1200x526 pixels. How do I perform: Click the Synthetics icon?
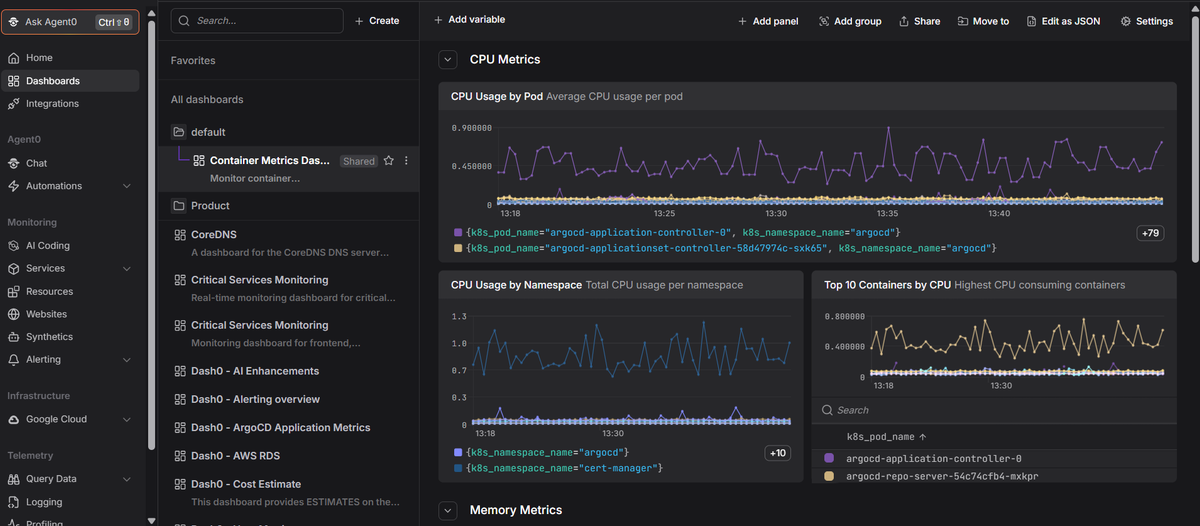tap(14, 337)
